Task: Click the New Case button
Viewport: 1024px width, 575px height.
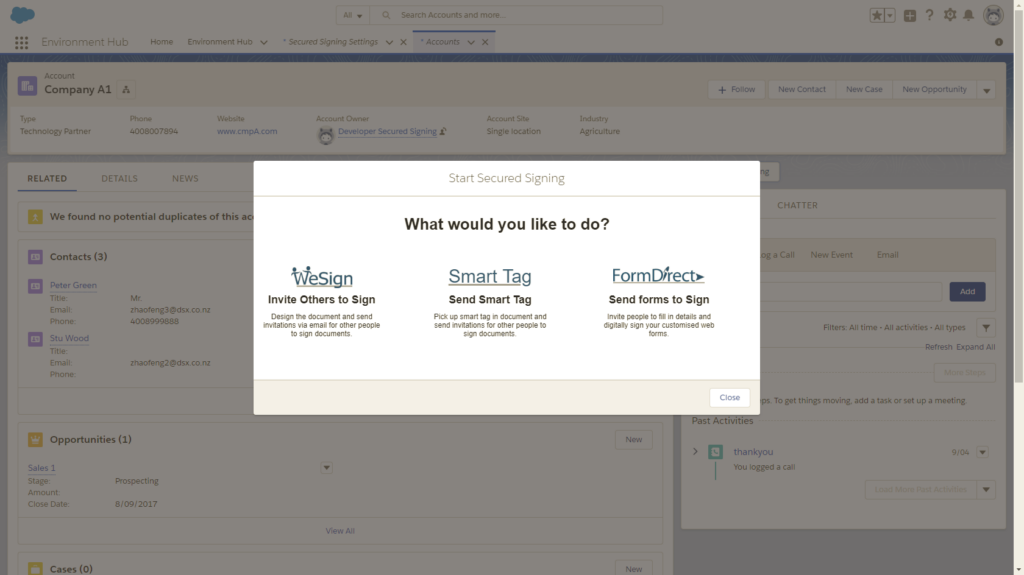Action: pyautogui.click(x=863, y=90)
